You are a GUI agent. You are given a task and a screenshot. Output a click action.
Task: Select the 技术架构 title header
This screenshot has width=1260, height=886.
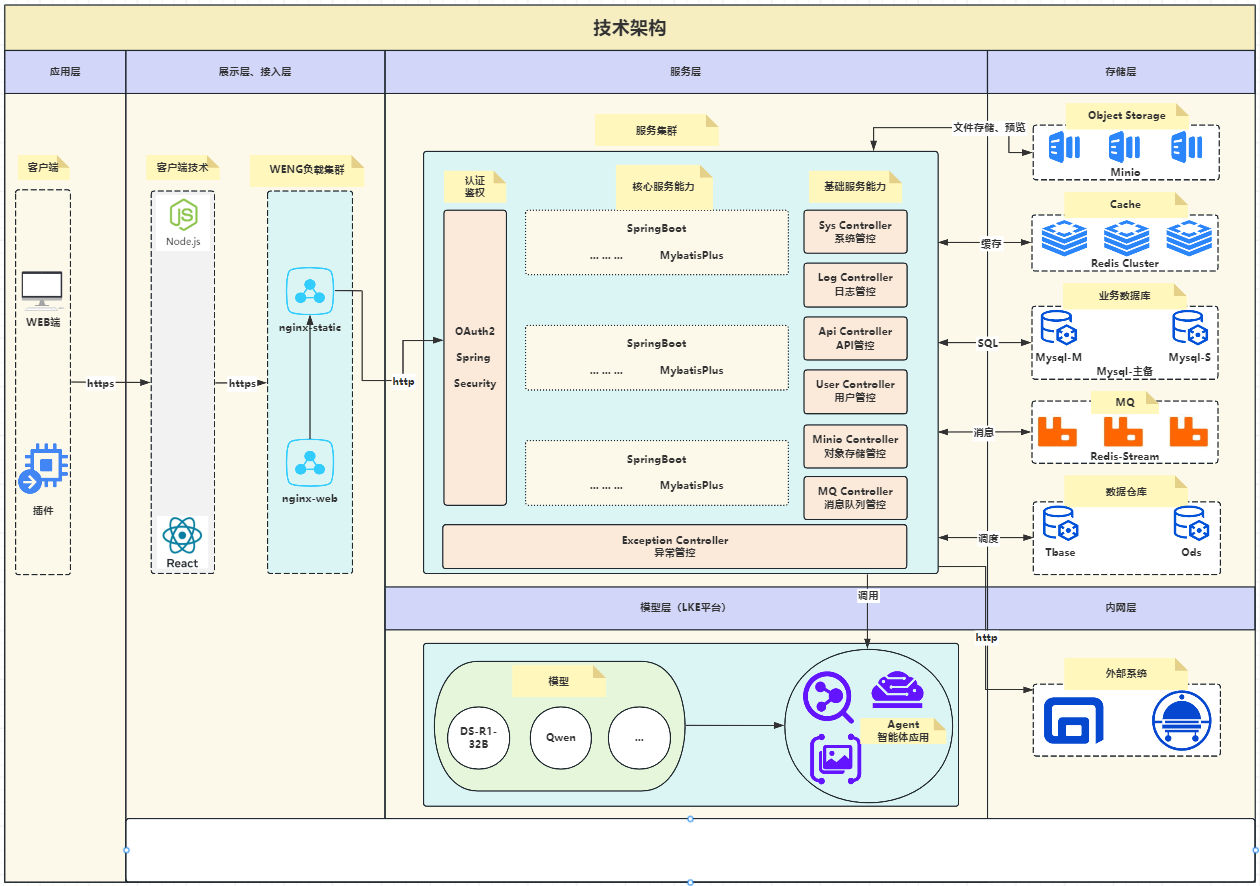coord(630,28)
